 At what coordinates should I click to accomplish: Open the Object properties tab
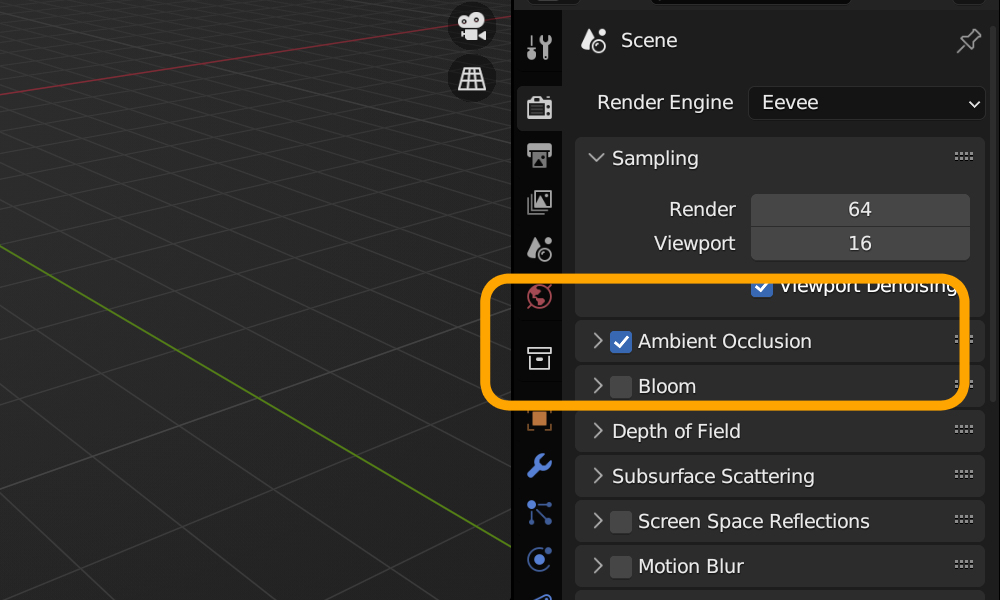pos(540,420)
